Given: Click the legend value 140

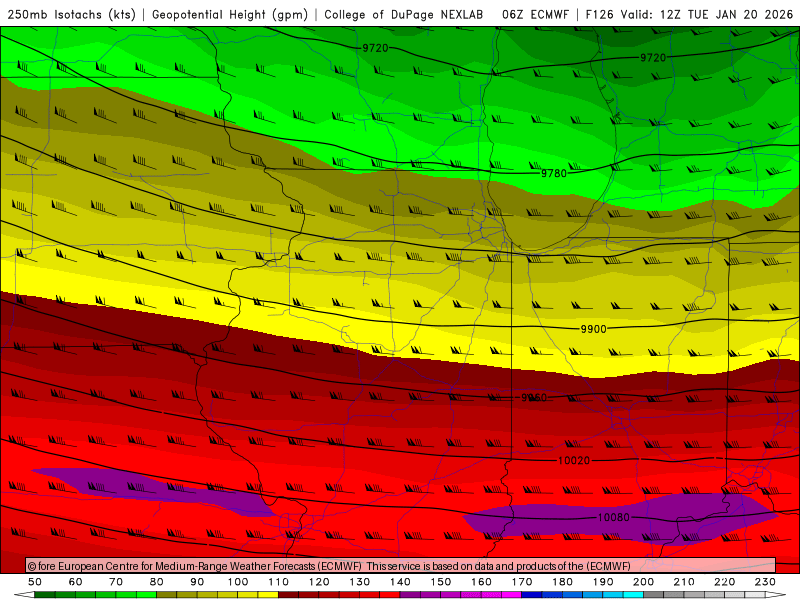Looking at the screenshot, I should coord(400,582).
